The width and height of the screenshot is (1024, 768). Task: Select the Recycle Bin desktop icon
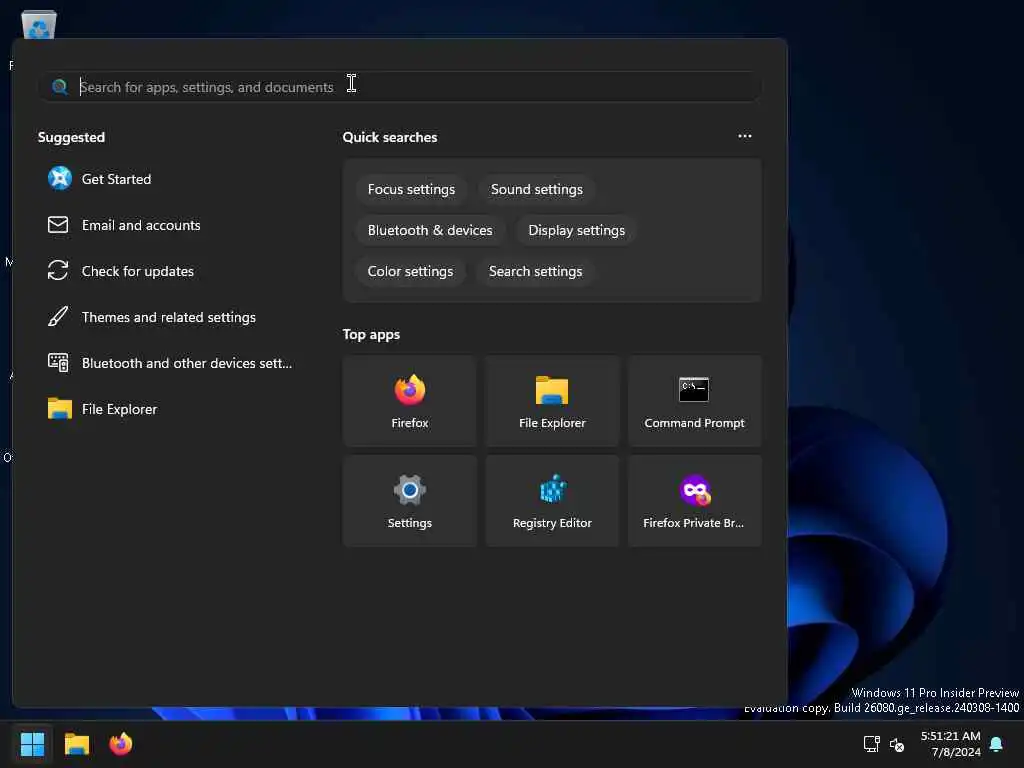(39, 25)
